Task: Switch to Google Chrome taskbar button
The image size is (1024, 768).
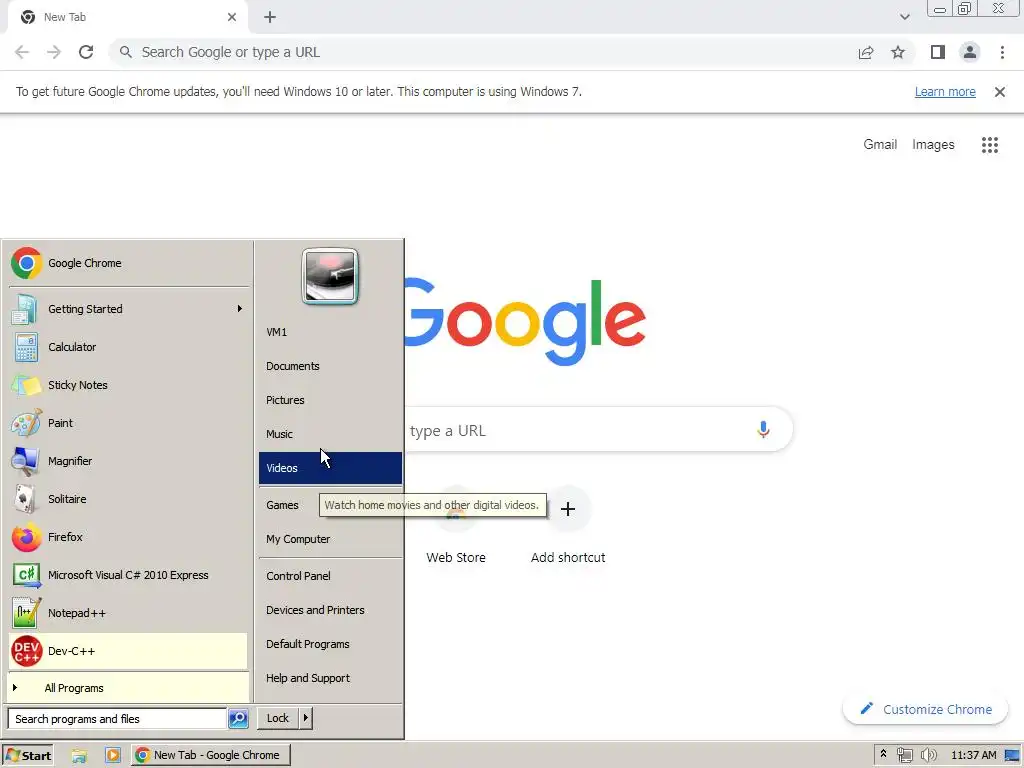Action: point(211,755)
